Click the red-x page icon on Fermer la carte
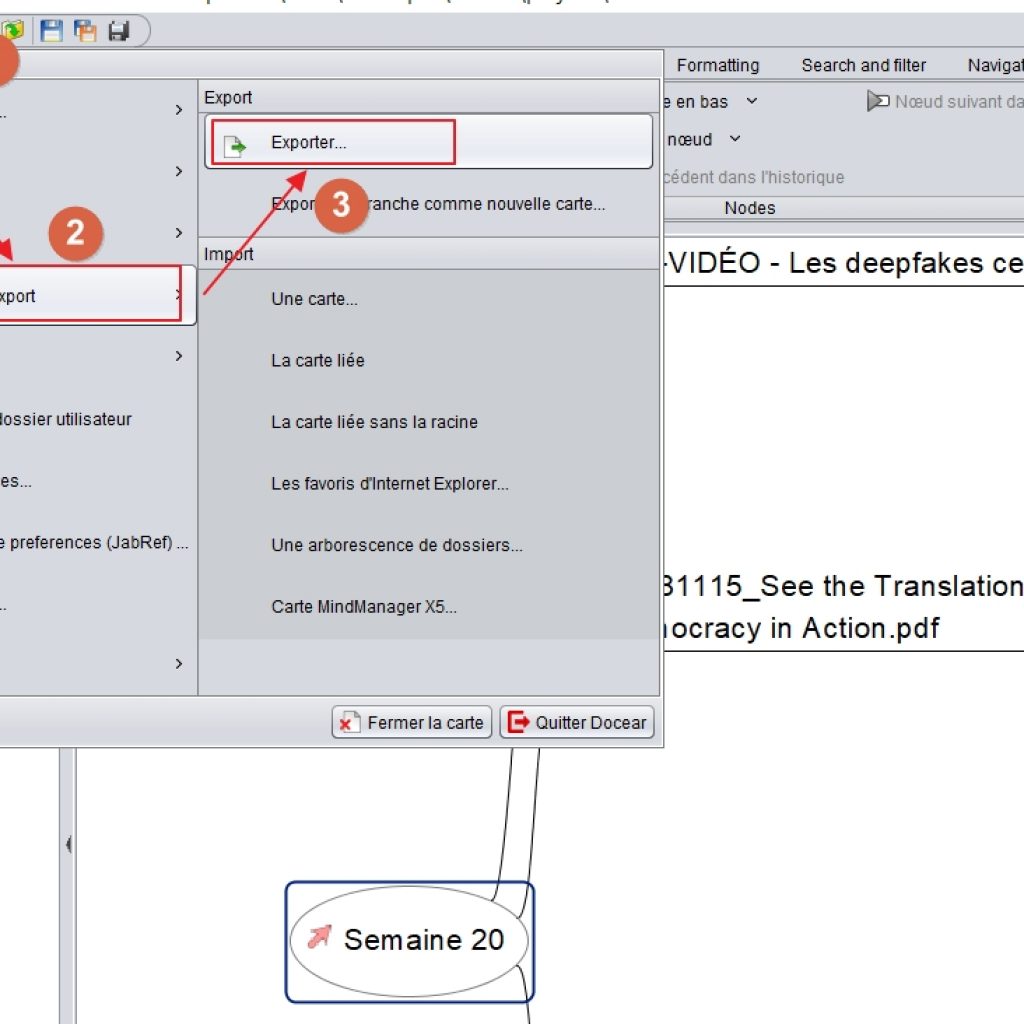The height and width of the screenshot is (1024, 1024). tap(348, 722)
